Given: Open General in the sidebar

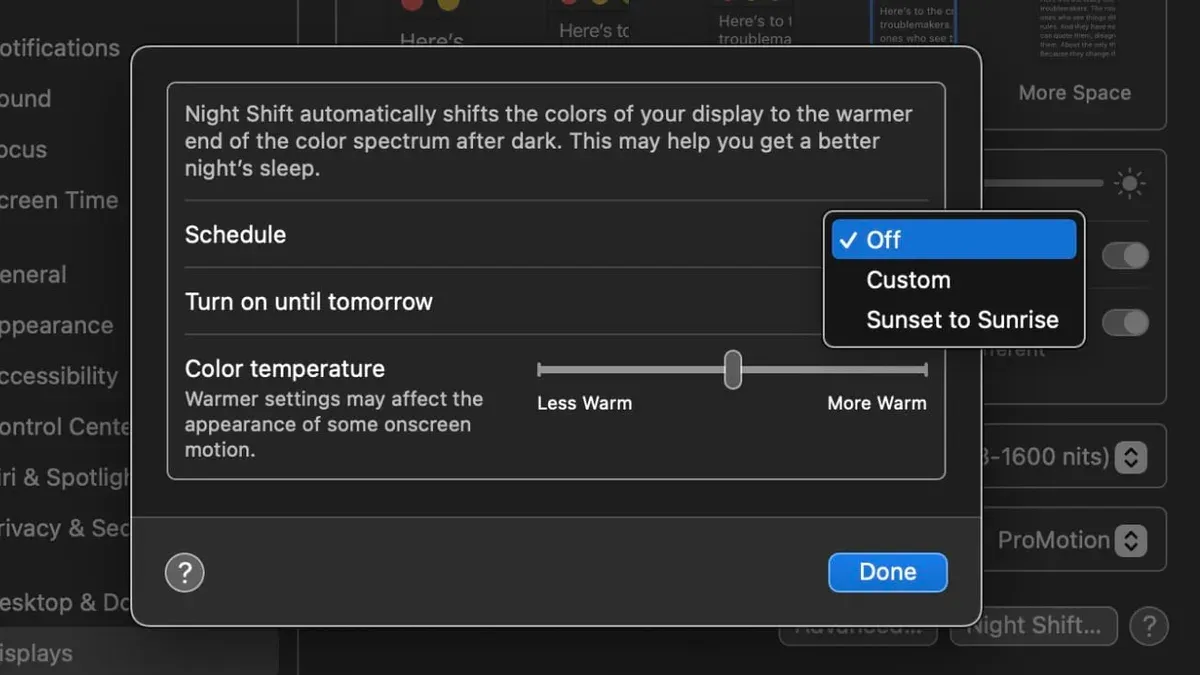Looking at the screenshot, I should point(34,275).
